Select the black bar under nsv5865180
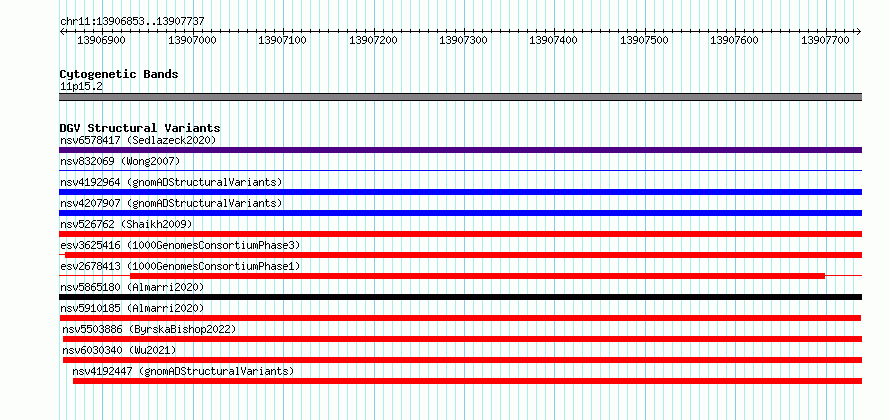890x420 pixels. click(460, 297)
